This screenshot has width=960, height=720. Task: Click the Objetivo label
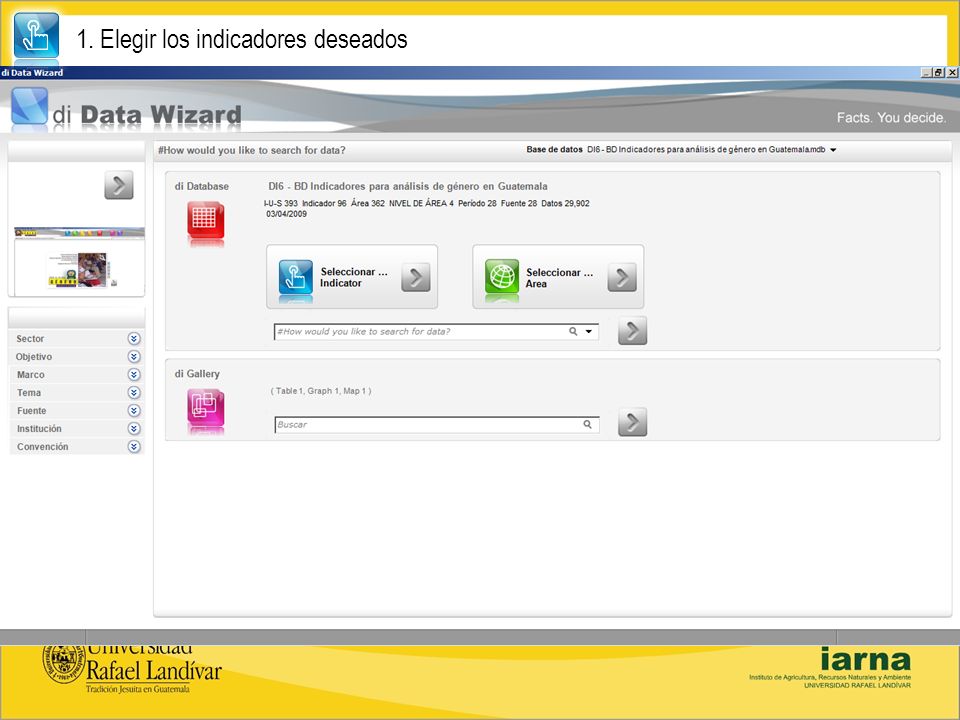coord(34,356)
